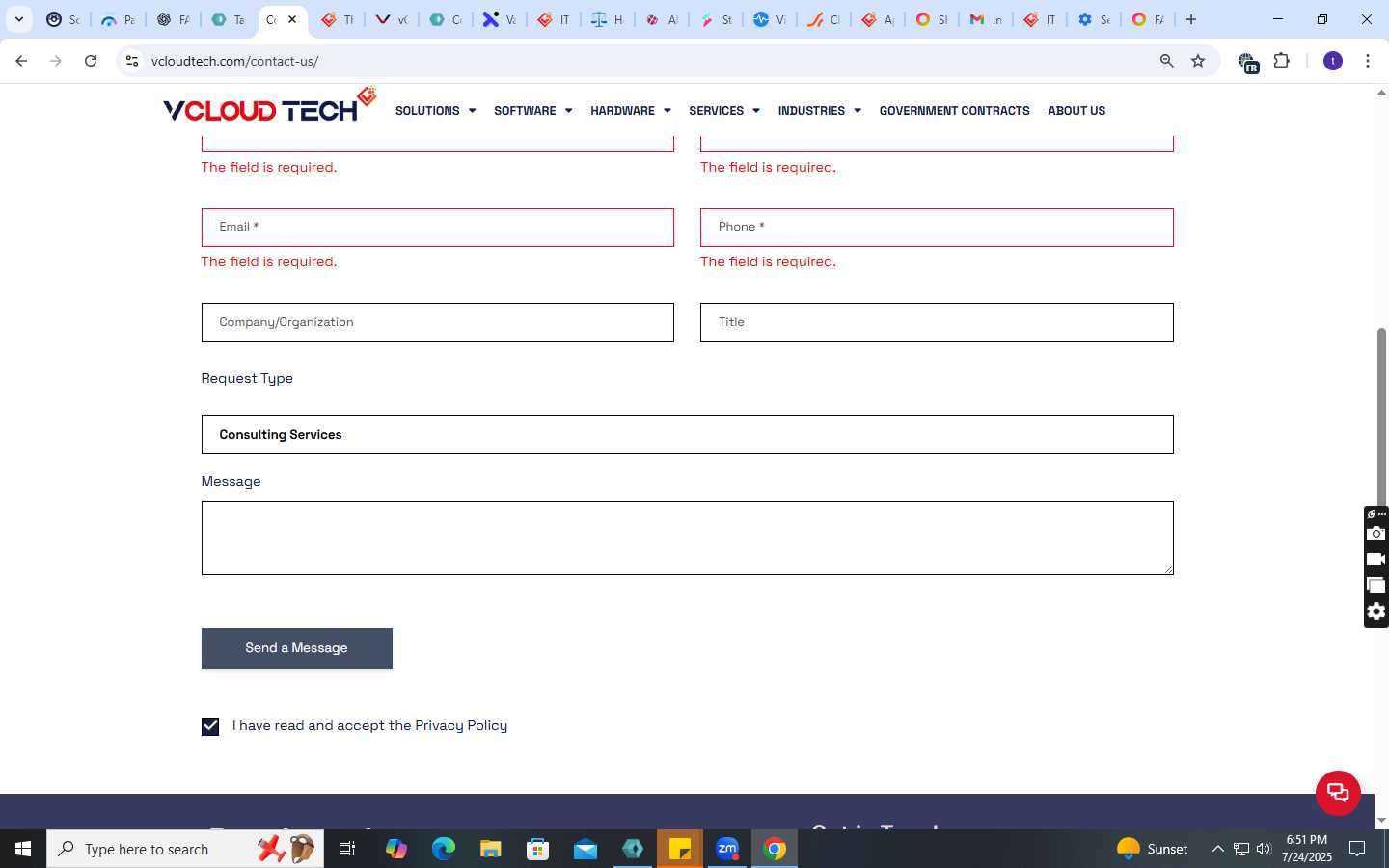Focus the Windows taskbar search box
Image resolution: width=1389 pixels, height=868 pixels.
185,849
